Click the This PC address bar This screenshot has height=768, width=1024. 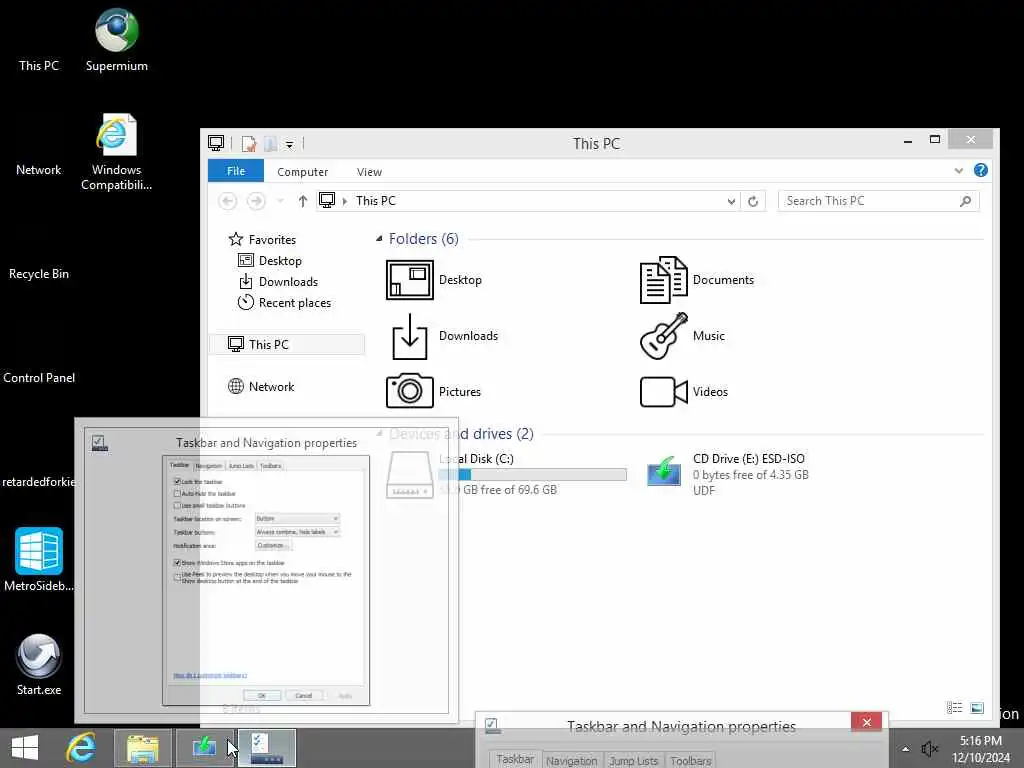point(528,201)
